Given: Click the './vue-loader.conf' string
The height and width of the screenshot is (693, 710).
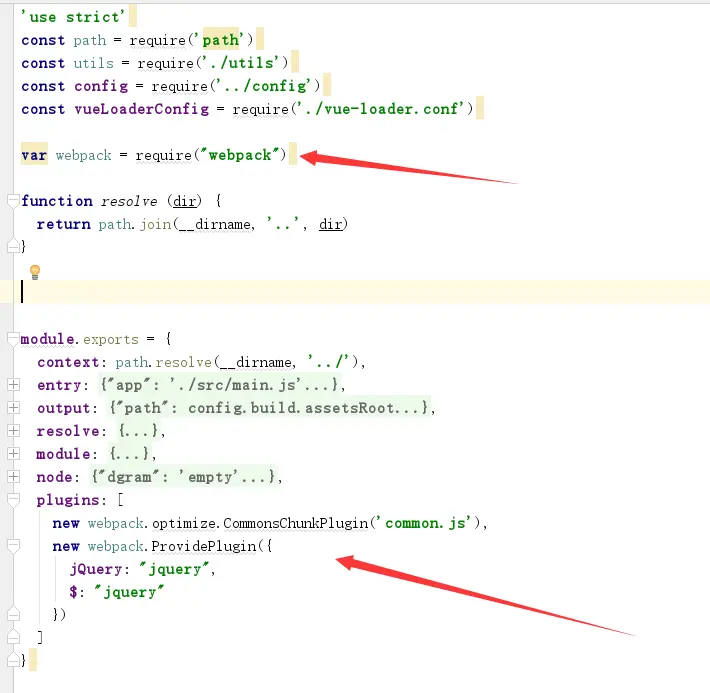Looking at the screenshot, I should [x=381, y=109].
